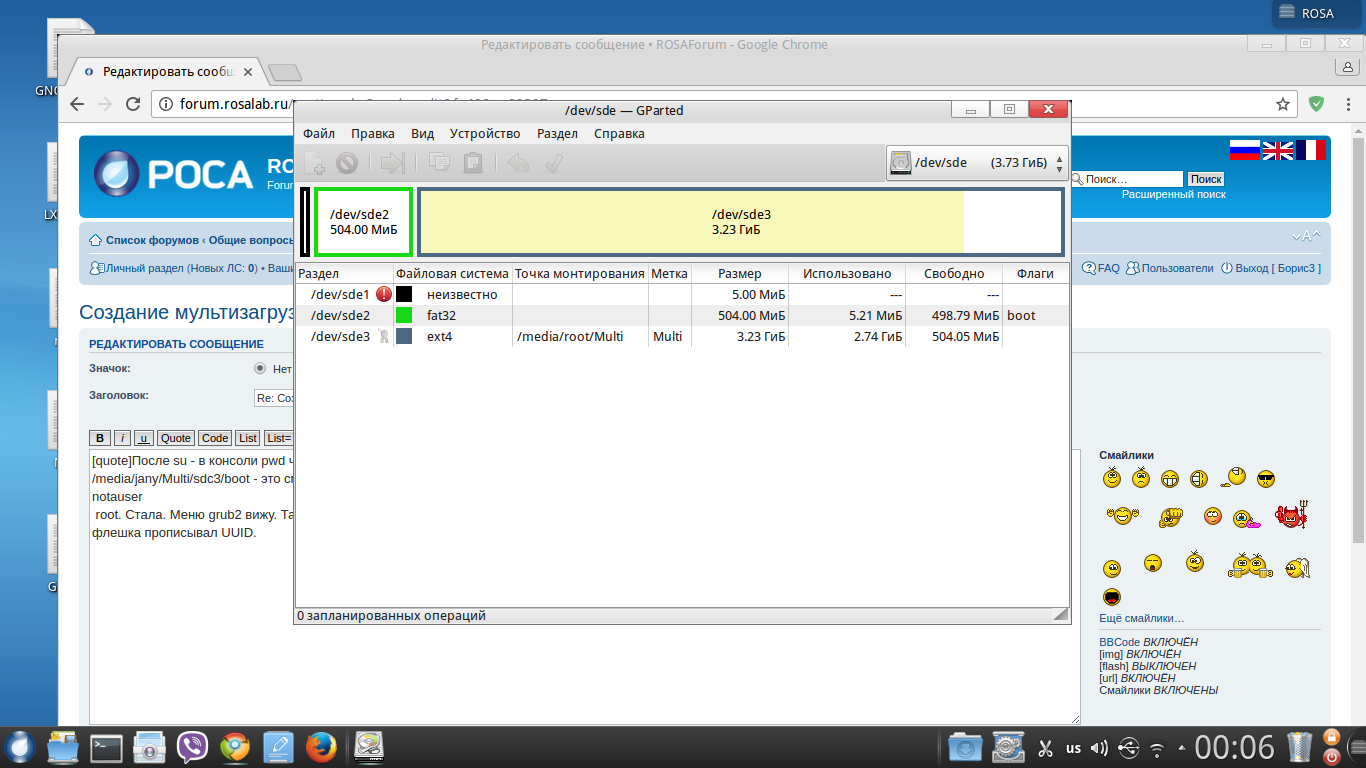Viewport: 1366px width, 768px height.
Task: Click the reload page icon in Chrome
Action: point(132,104)
